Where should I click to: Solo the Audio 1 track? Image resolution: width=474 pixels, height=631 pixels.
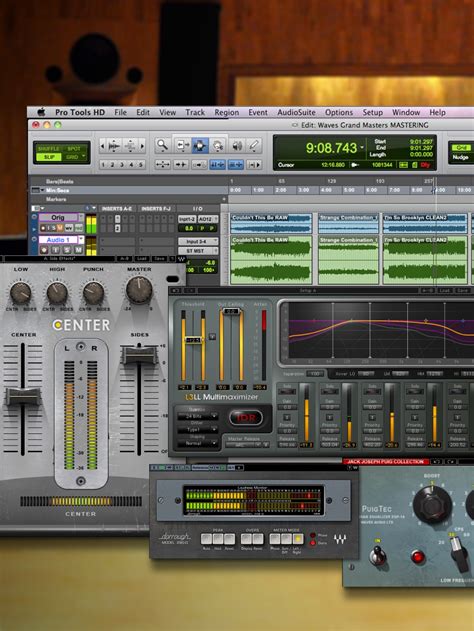coord(69,250)
